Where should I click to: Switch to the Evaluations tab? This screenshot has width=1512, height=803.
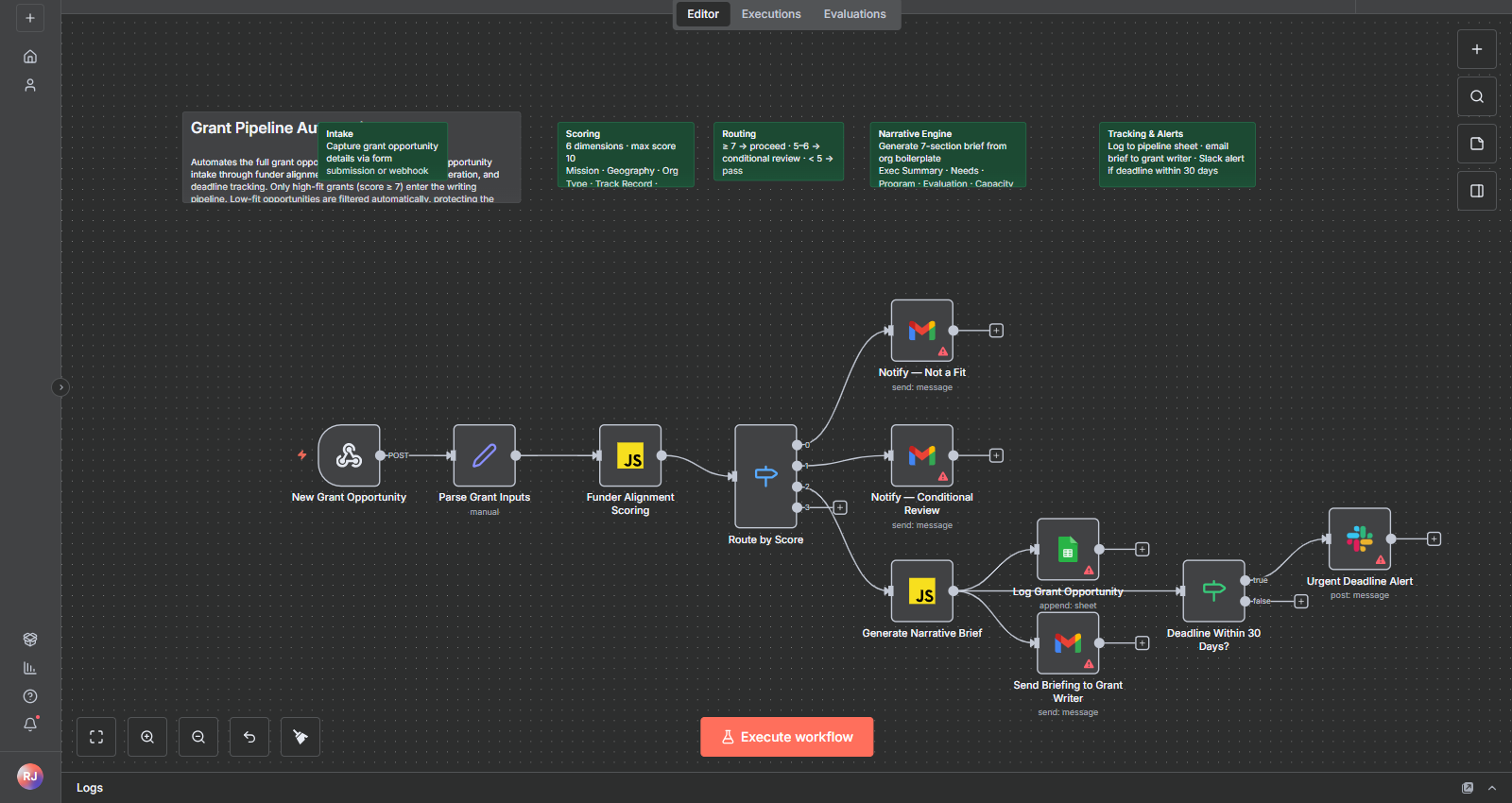(x=854, y=14)
